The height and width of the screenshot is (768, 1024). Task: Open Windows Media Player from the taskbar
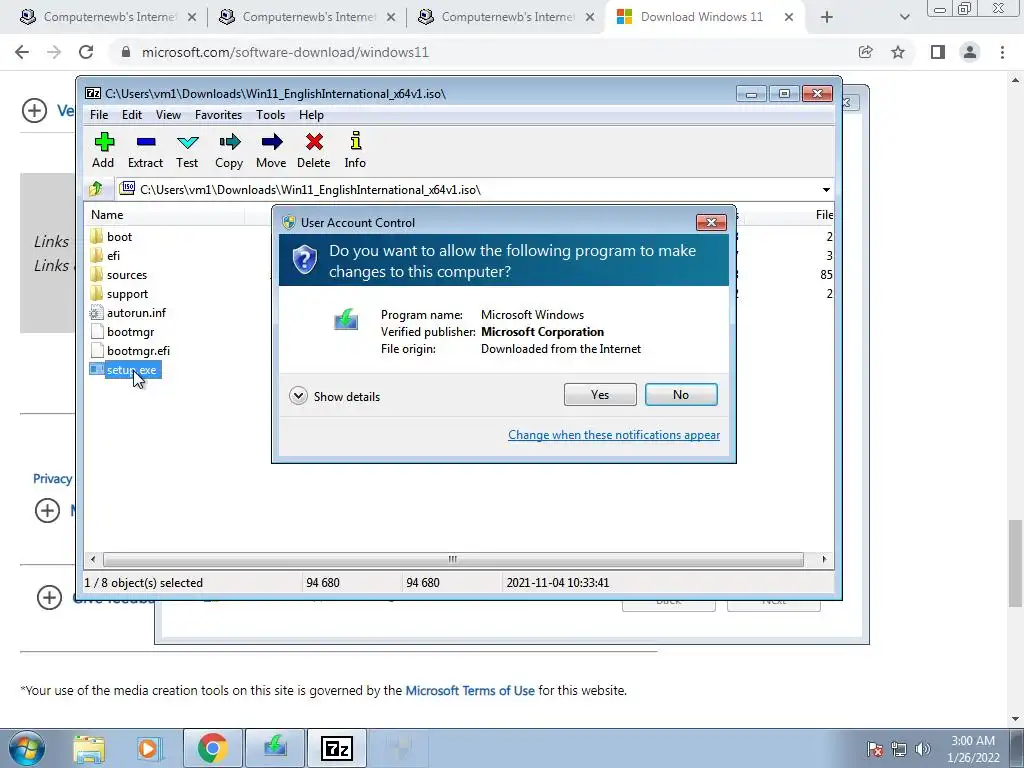click(x=149, y=748)
